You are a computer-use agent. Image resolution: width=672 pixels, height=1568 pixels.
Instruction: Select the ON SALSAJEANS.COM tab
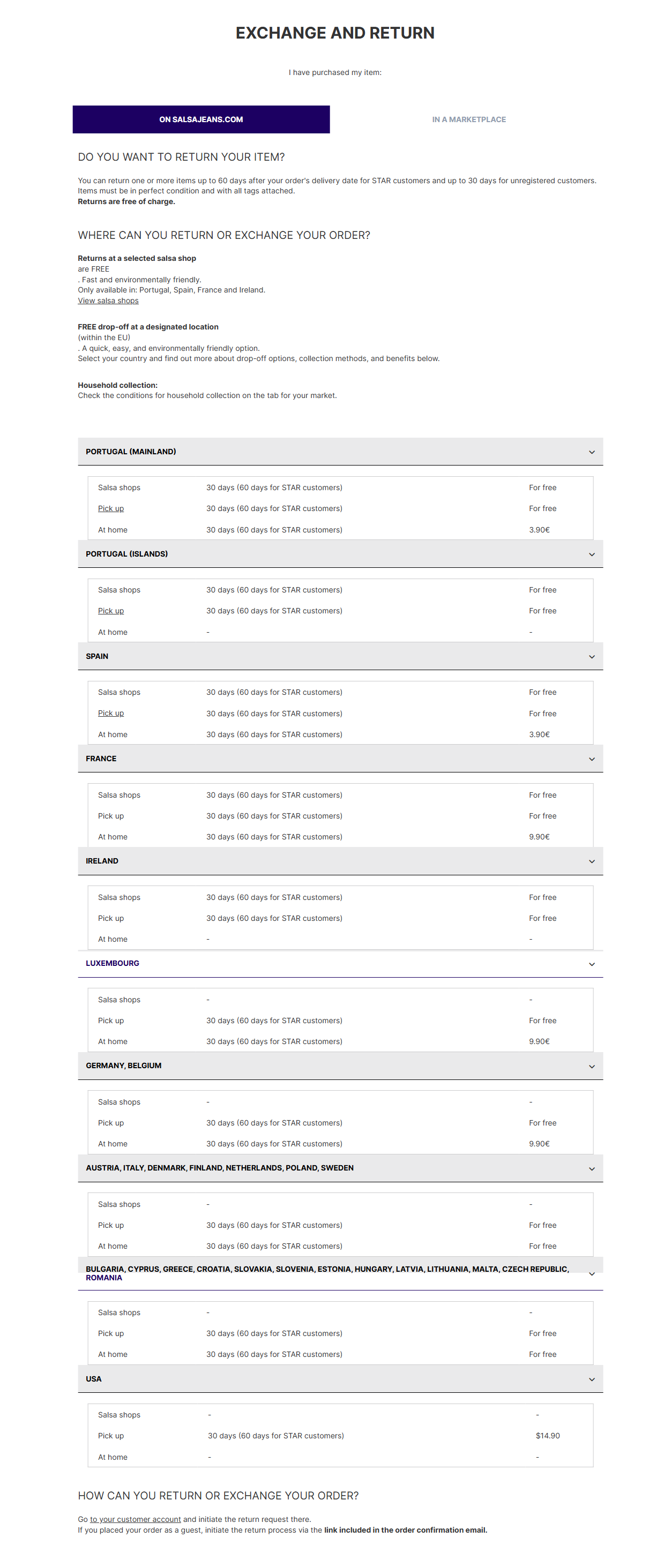tap(201, 119)
